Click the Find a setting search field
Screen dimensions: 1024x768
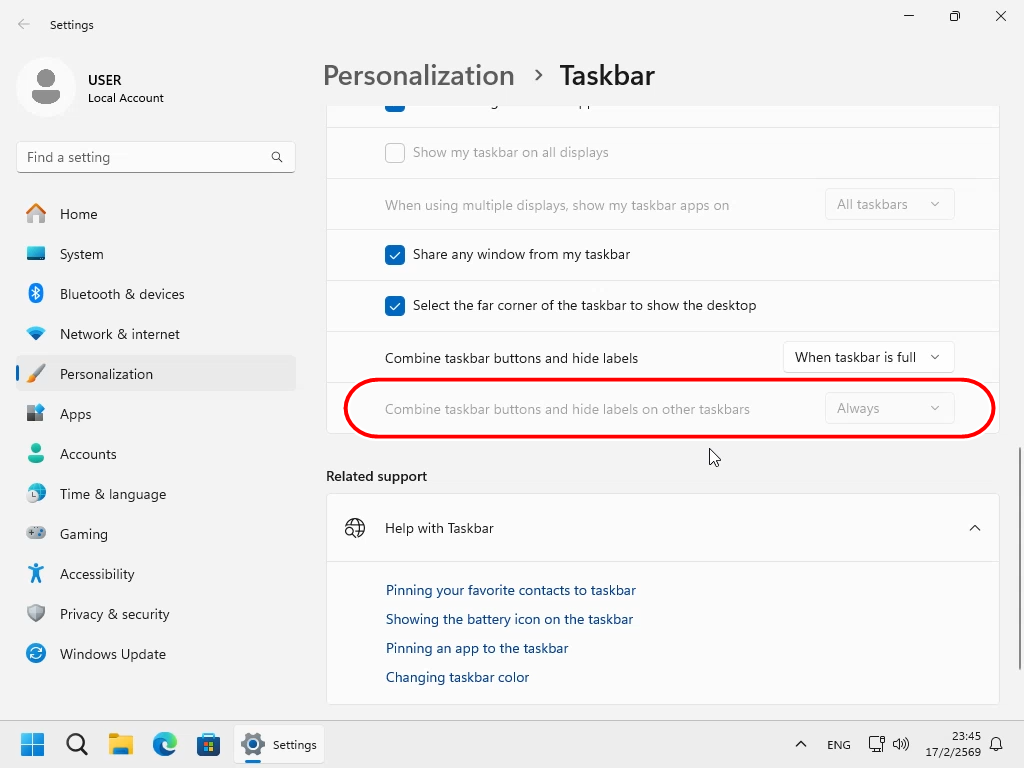[140, 157]
